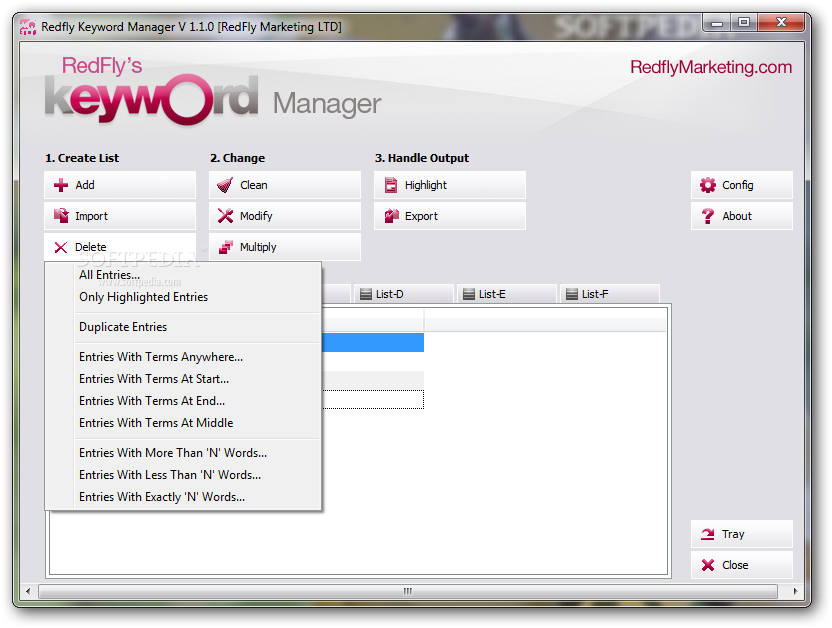The width and height of the screenshot is (832, 628).
Task: Send application to Tray button
Action: [742, 534]
